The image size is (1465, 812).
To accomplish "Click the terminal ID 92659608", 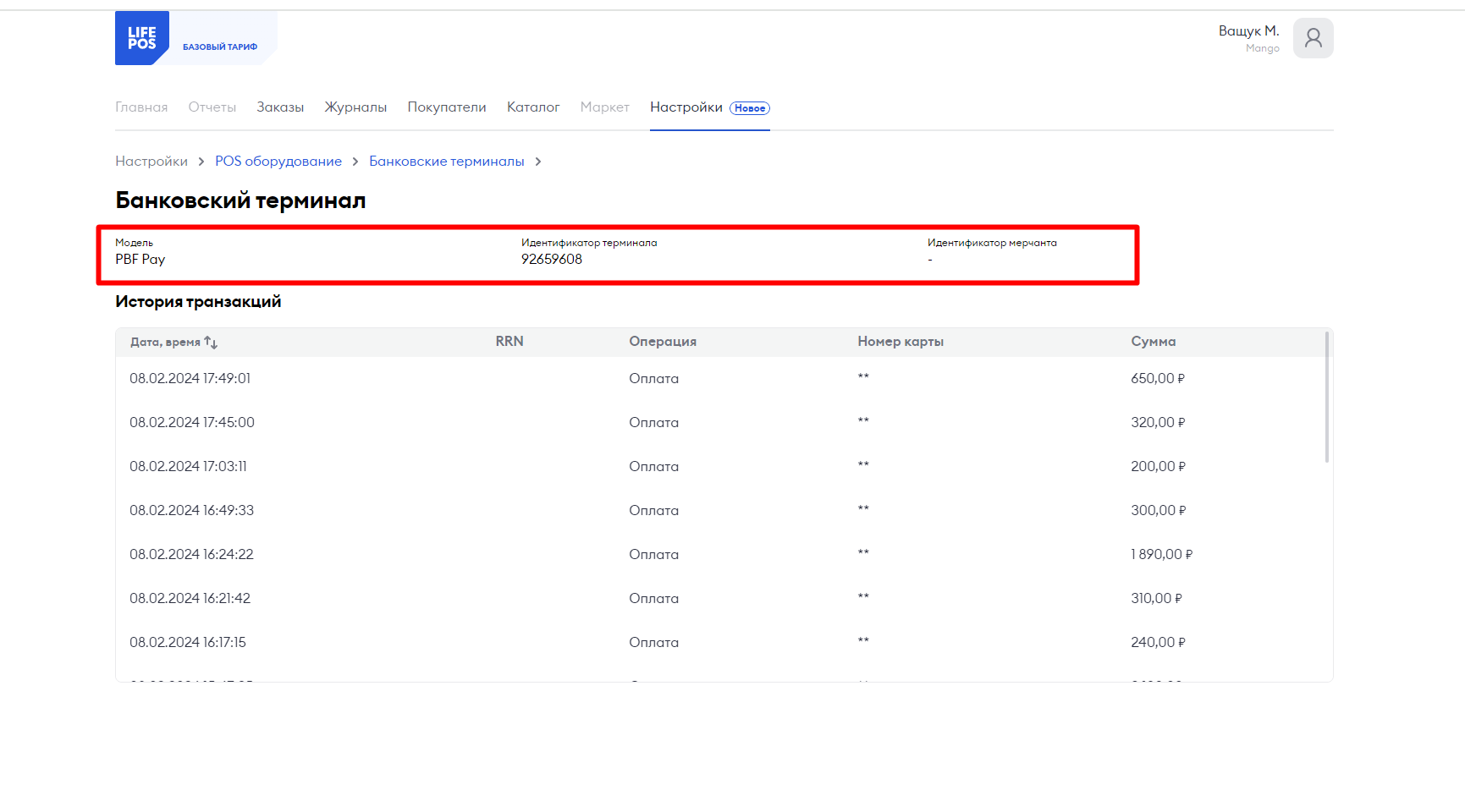I will coord(552,260).
